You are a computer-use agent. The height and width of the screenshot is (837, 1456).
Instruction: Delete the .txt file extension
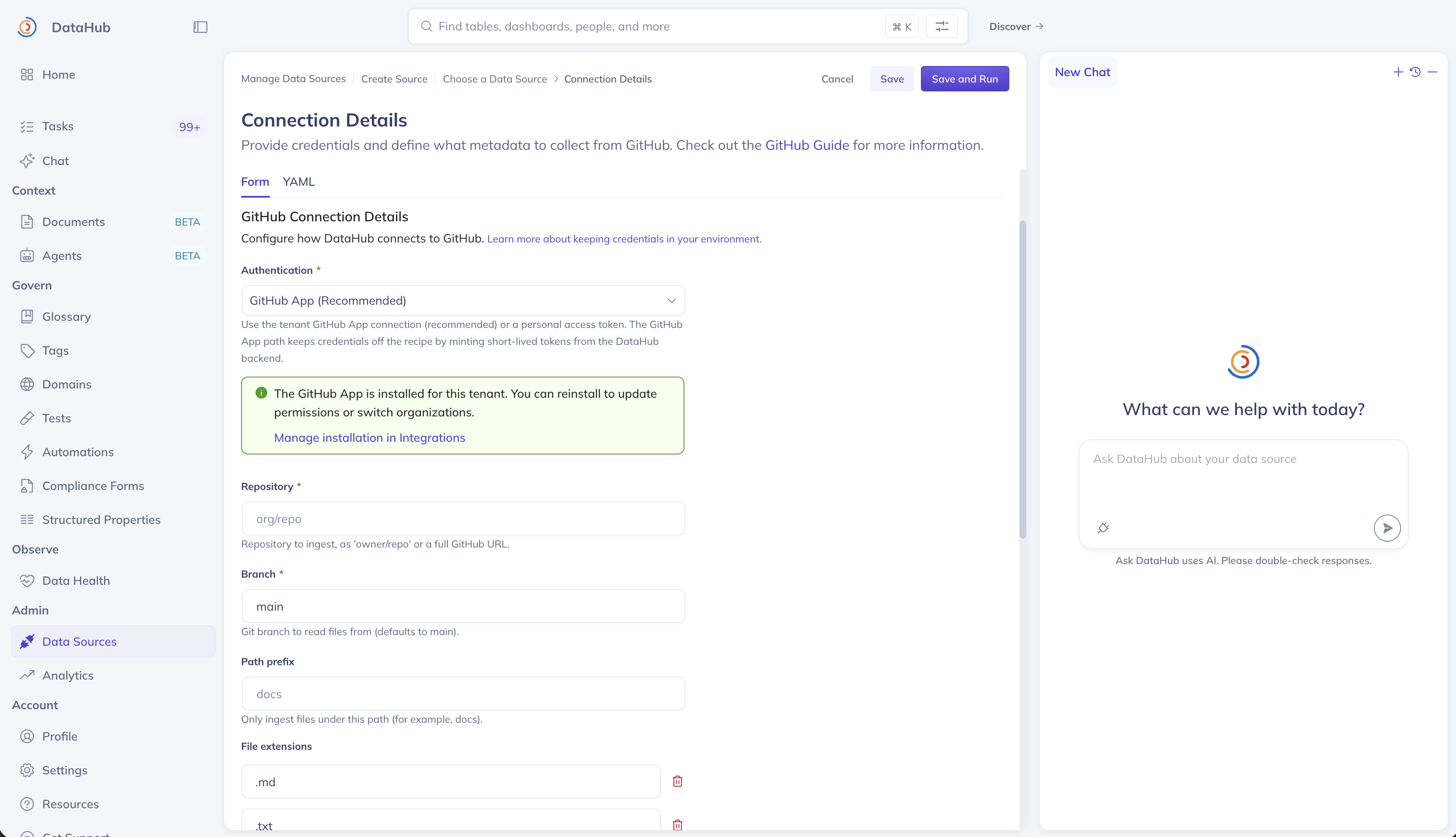coord(678,825)
